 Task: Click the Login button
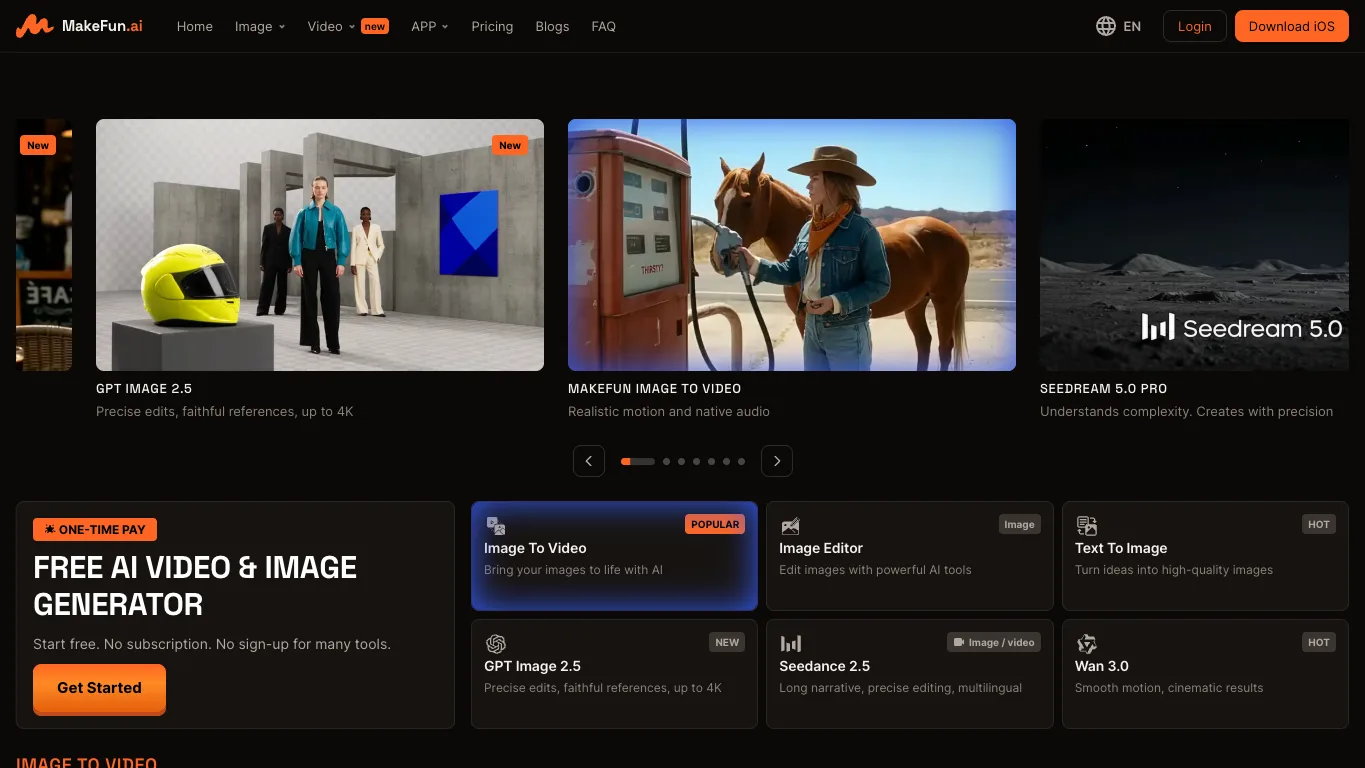click(x=1194, y=26)
